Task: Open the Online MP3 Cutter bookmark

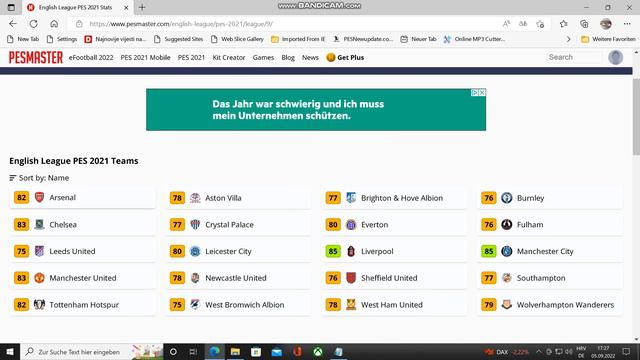Action: [x=474, y=39]
